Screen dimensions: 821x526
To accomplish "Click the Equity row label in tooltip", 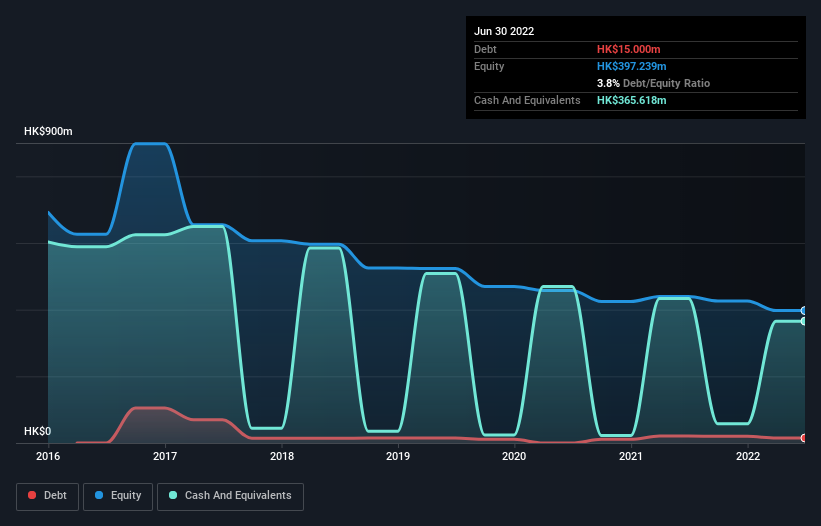I will tap(489, 66).
